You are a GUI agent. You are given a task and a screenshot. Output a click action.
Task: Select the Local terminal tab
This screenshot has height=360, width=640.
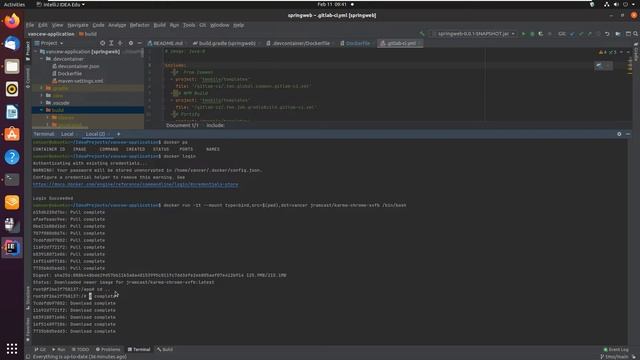click(x=67, y=134)
